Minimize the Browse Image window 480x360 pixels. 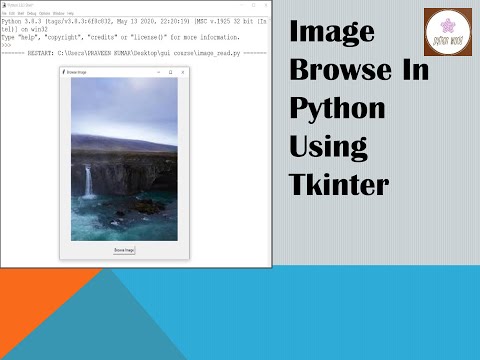pyautogui.click(x=159, y=72)
